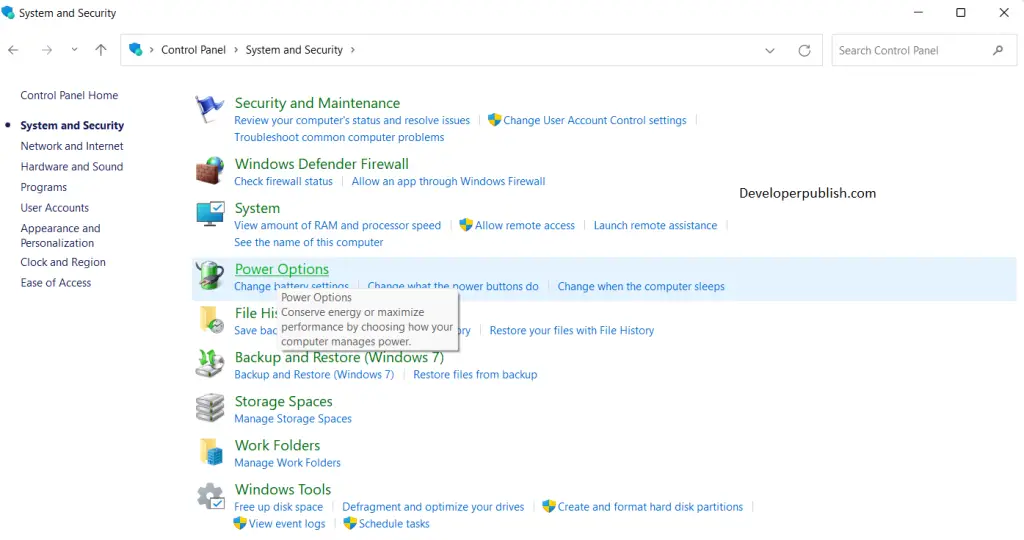Viewport: 1024px width, 540px height.
Task: Click the System monitor icon
Action: click(210, 214)
